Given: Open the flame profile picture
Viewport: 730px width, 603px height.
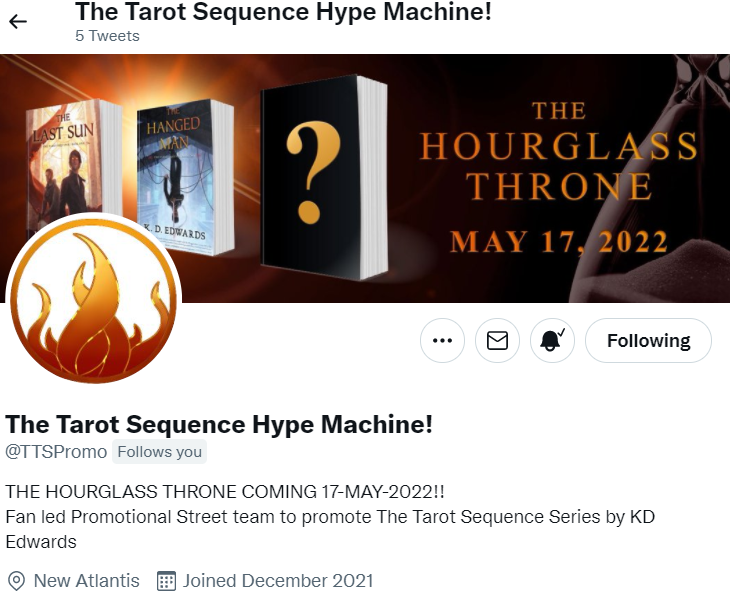Looking at the screenshot, I should click(94, 300).
